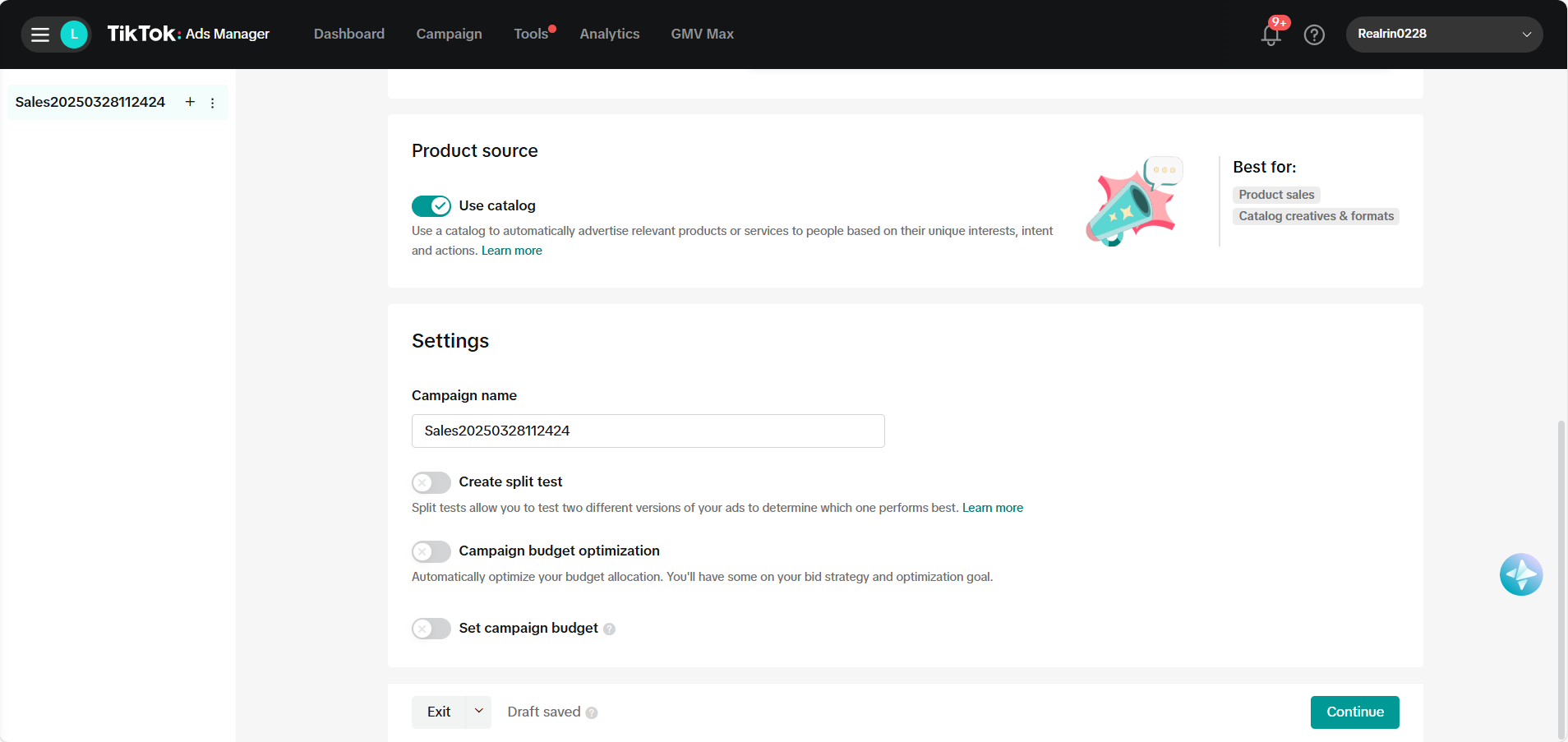Image resolution: width=1568 pixels, height=742 pixels.
Task: Open the floating AI assistant icon
Action: click(x=1520, y=574)
